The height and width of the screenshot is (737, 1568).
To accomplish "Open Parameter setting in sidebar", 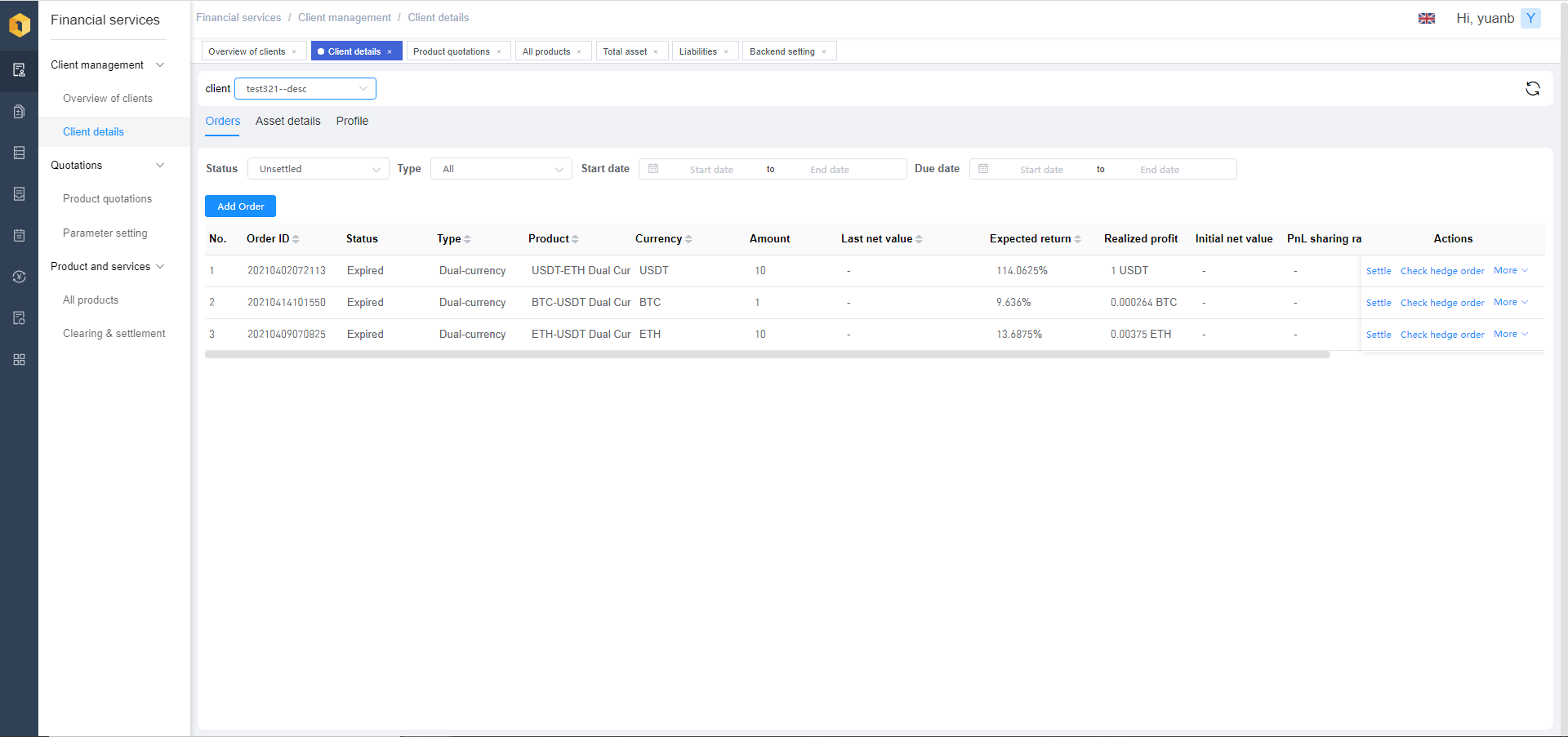I will [x=105, y=233].
